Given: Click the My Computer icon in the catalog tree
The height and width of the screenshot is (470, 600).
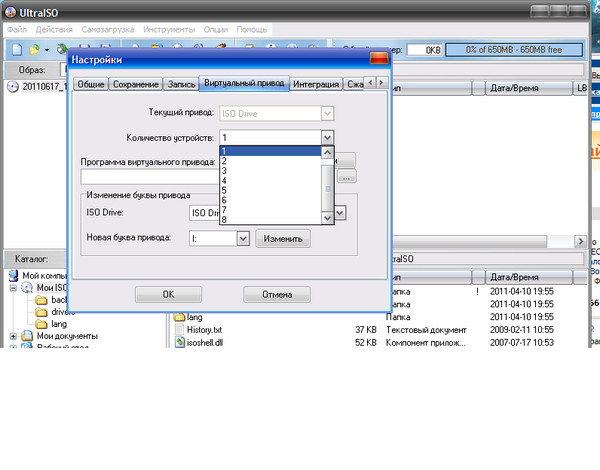Looking at the screenshot, I should tap(14, 276).
